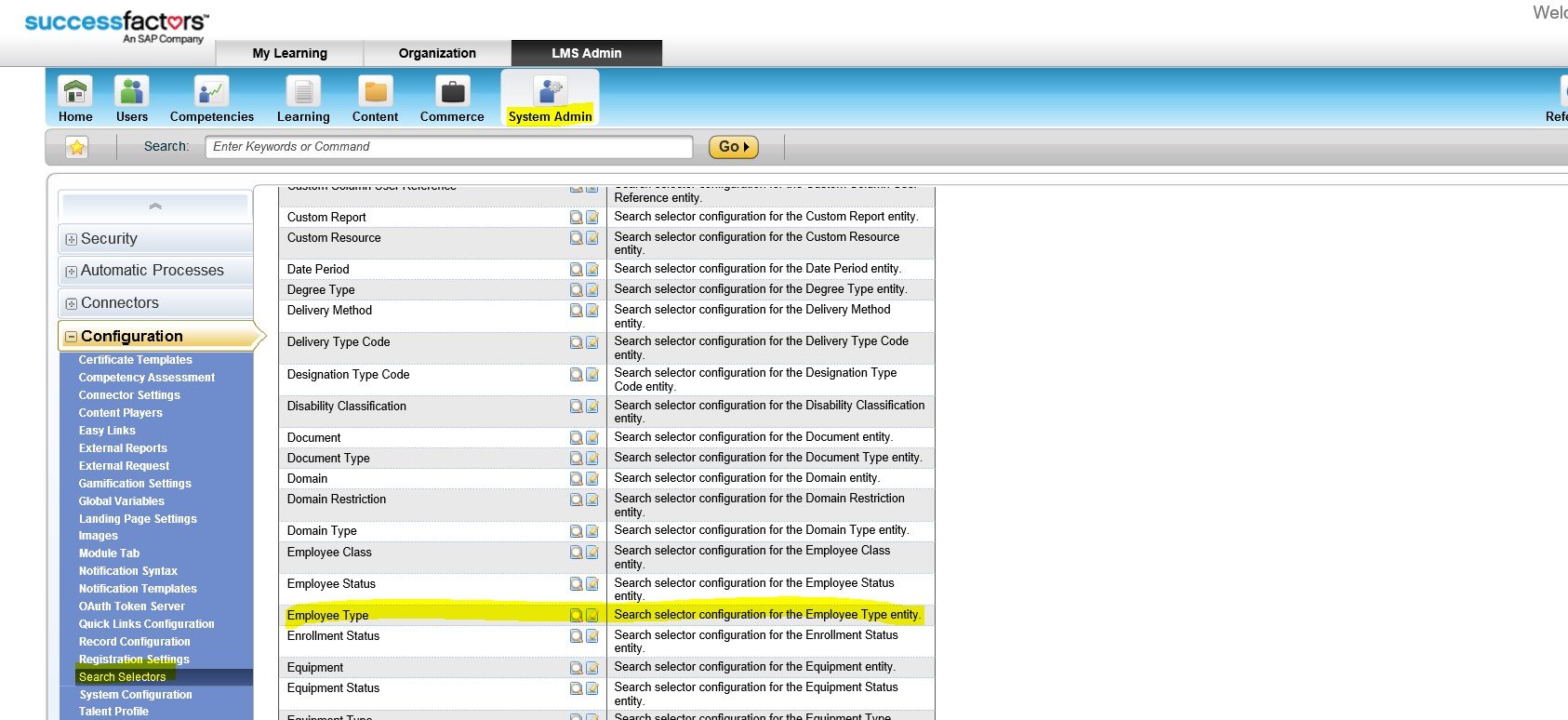
Task: Focus the Enter Keywords or Command field
Action: point(449,147)
